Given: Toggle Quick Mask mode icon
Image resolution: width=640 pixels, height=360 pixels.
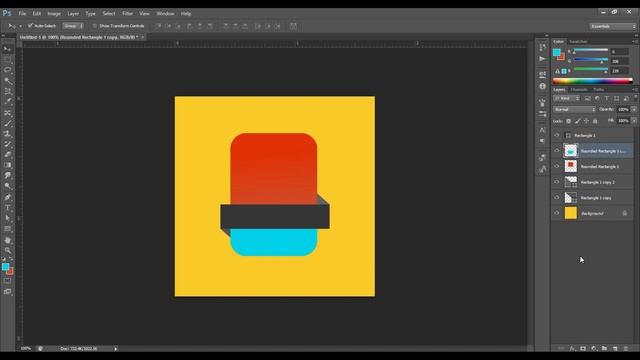Looking at the screenshot, I should tap(7, 281).
